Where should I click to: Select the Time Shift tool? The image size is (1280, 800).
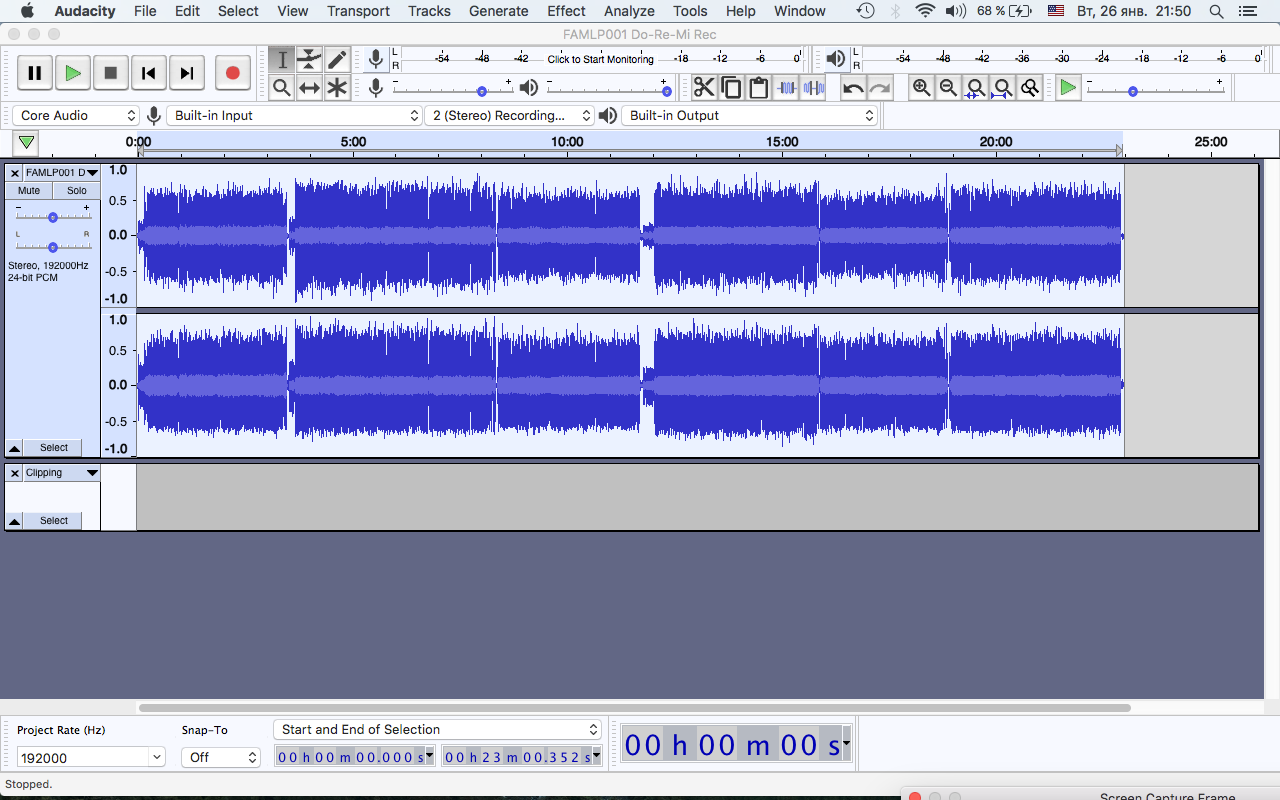(x=310, y=88)
